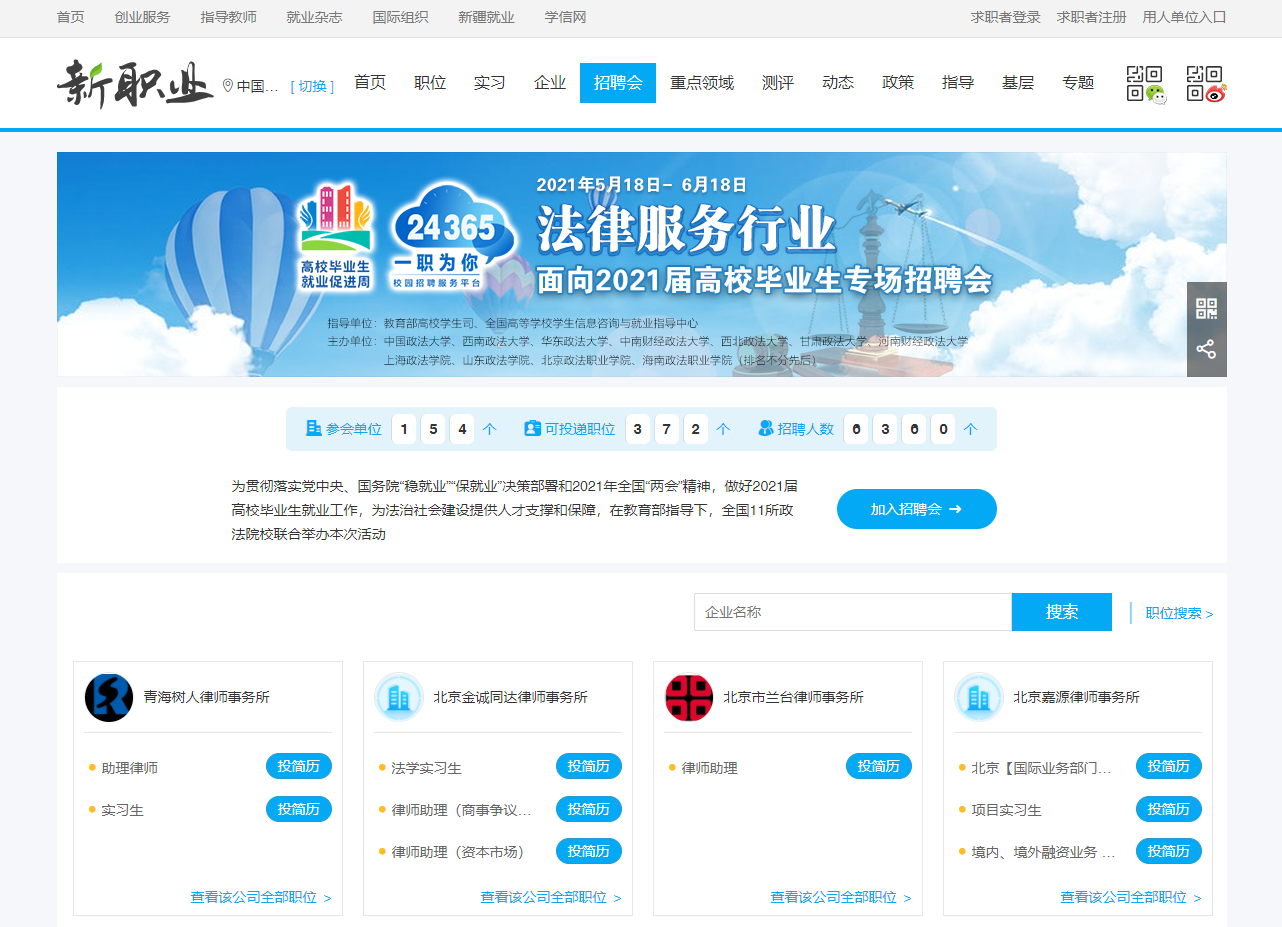The image size is (1282, 927).
Task: Click the 新职业 site logo
Action: [x=135, y=84]
